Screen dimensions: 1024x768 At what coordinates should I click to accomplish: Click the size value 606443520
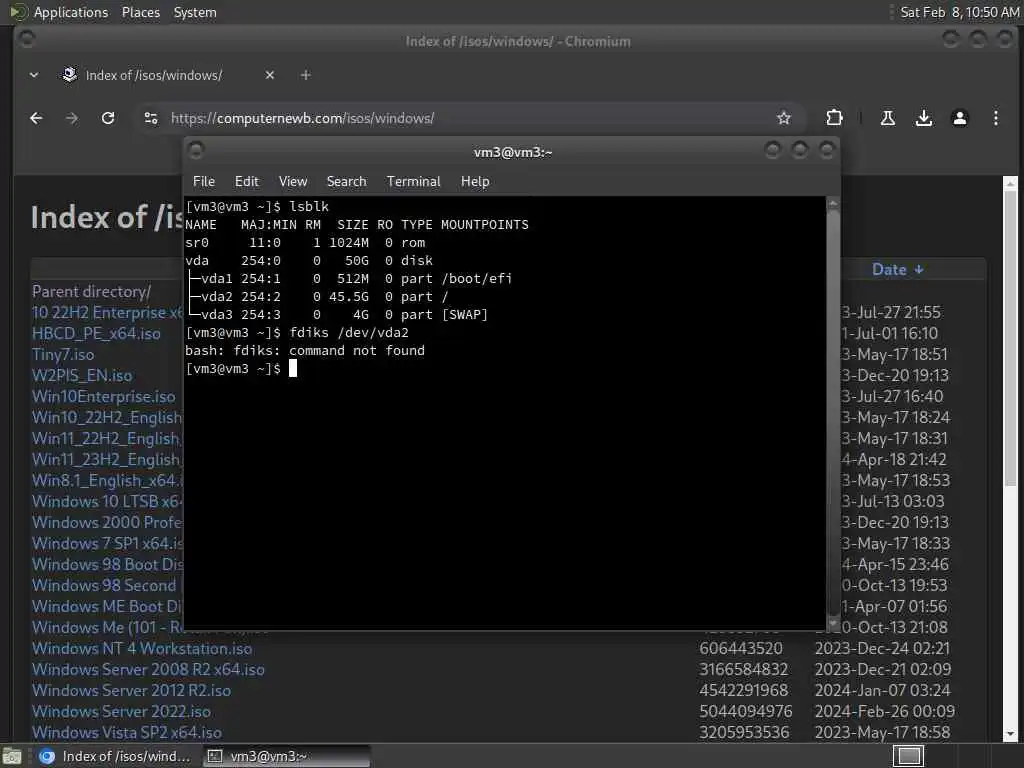pos(741,648)
